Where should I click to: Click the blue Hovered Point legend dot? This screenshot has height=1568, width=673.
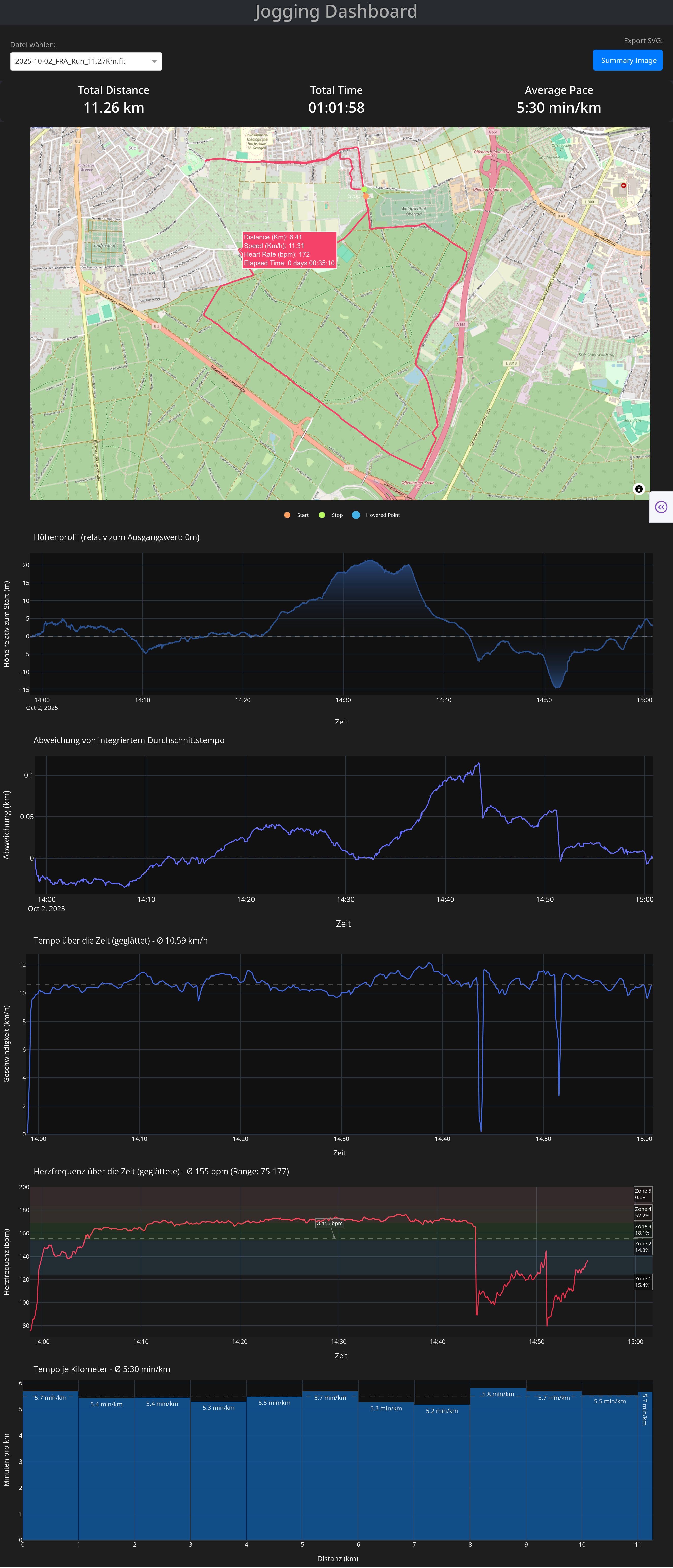[356, 515]
